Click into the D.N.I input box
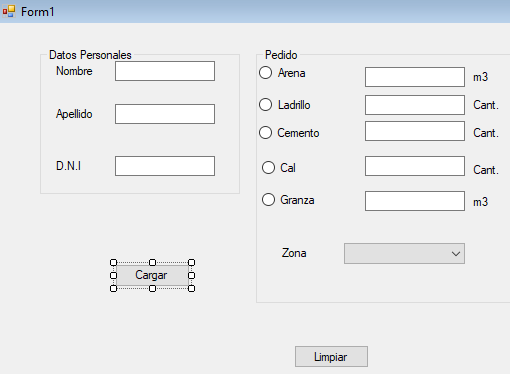This screenshot has height=374, width=510. click(x=165, y=166)
